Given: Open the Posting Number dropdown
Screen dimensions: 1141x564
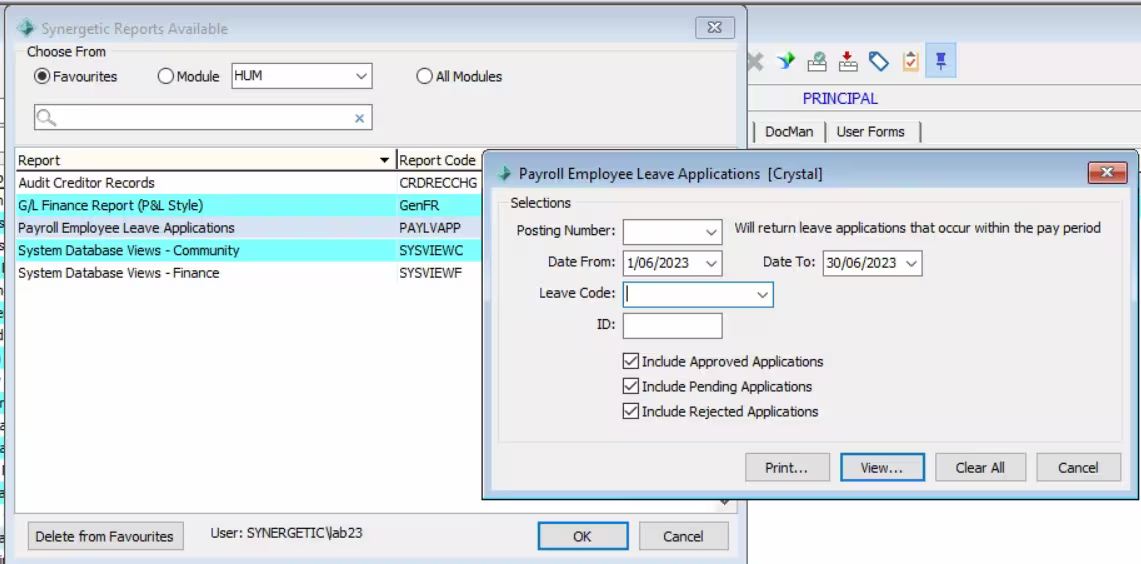Looking at the screenshot, I should [711, 232].
